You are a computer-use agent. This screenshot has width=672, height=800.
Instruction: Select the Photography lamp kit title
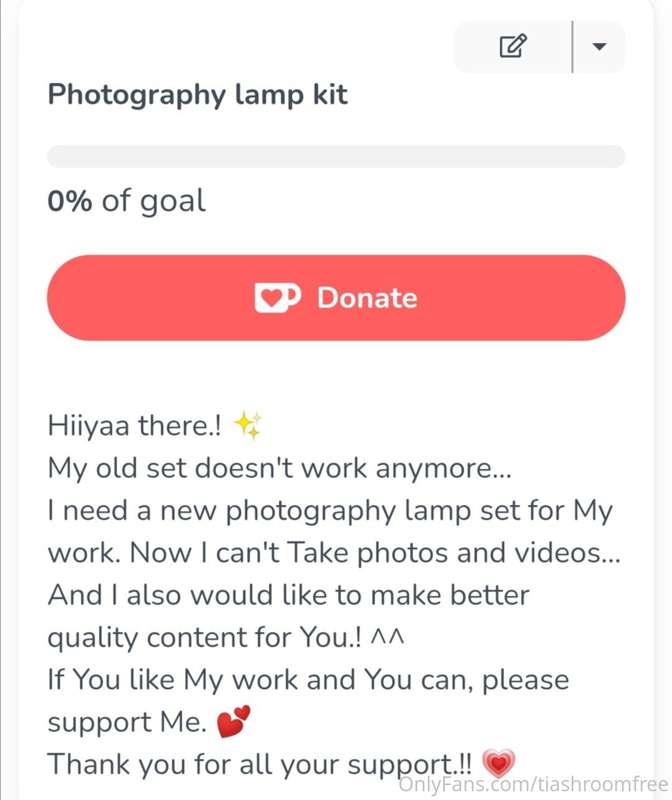coord(197,95)
